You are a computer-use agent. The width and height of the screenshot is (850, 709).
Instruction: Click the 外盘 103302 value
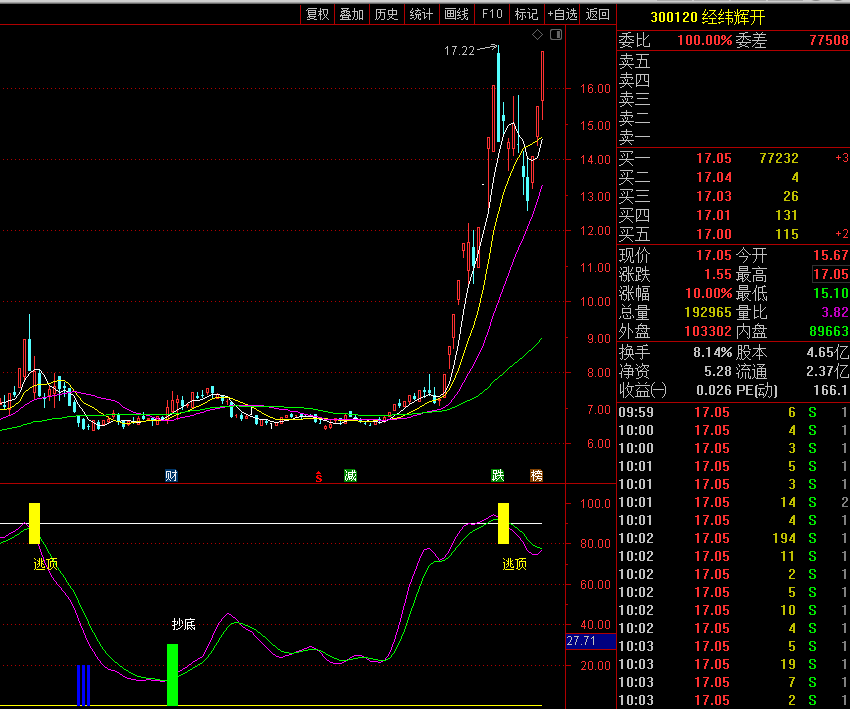[708, 331]
